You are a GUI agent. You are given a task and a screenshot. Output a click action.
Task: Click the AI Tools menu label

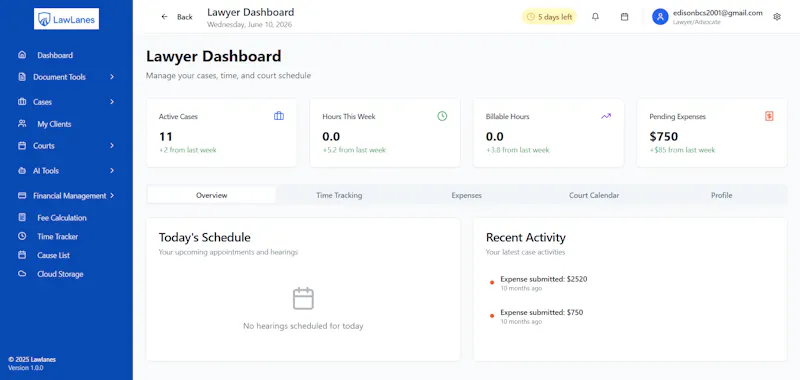[x=46, y=170]
